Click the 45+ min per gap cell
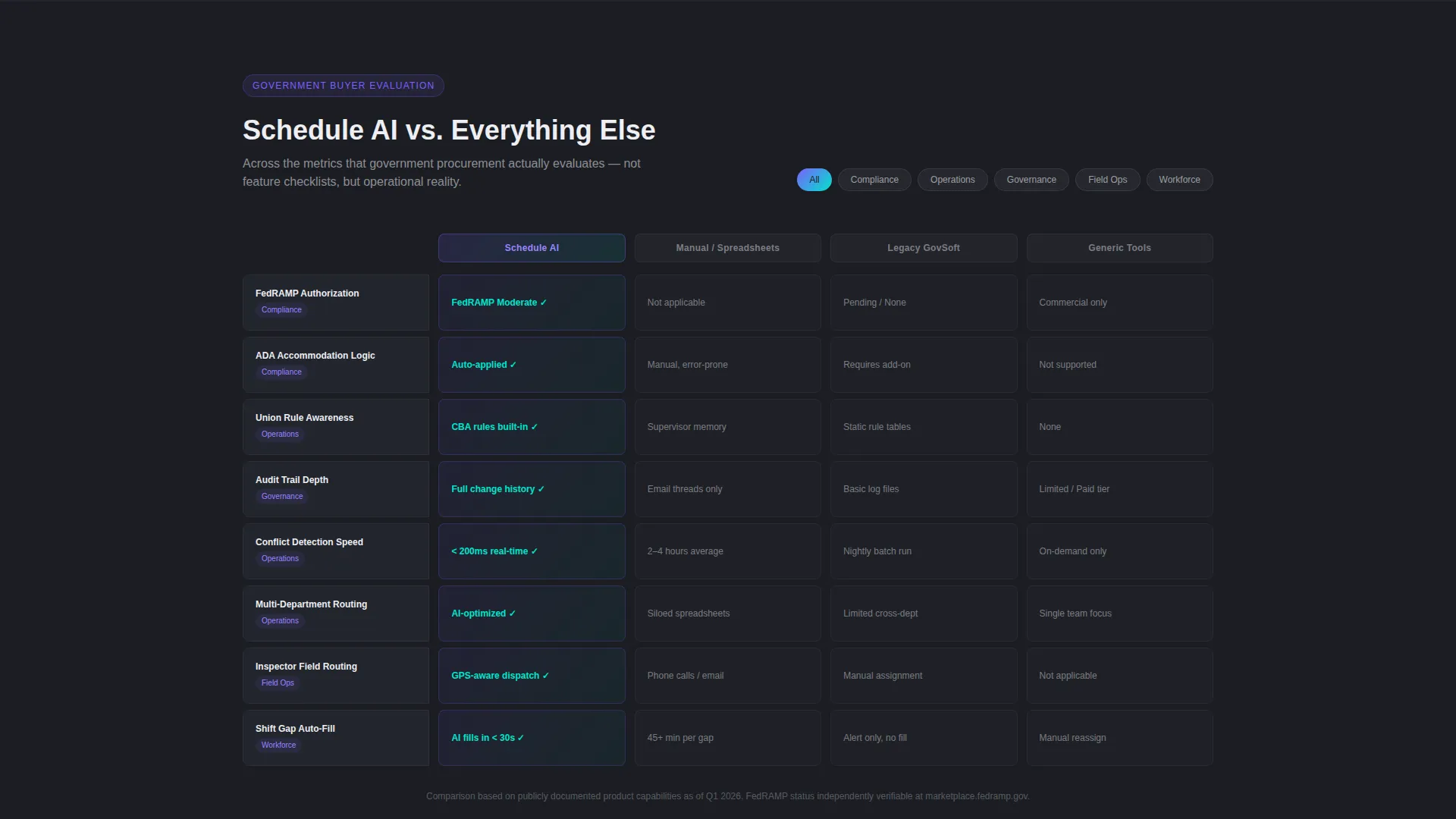 coord(728,738)
